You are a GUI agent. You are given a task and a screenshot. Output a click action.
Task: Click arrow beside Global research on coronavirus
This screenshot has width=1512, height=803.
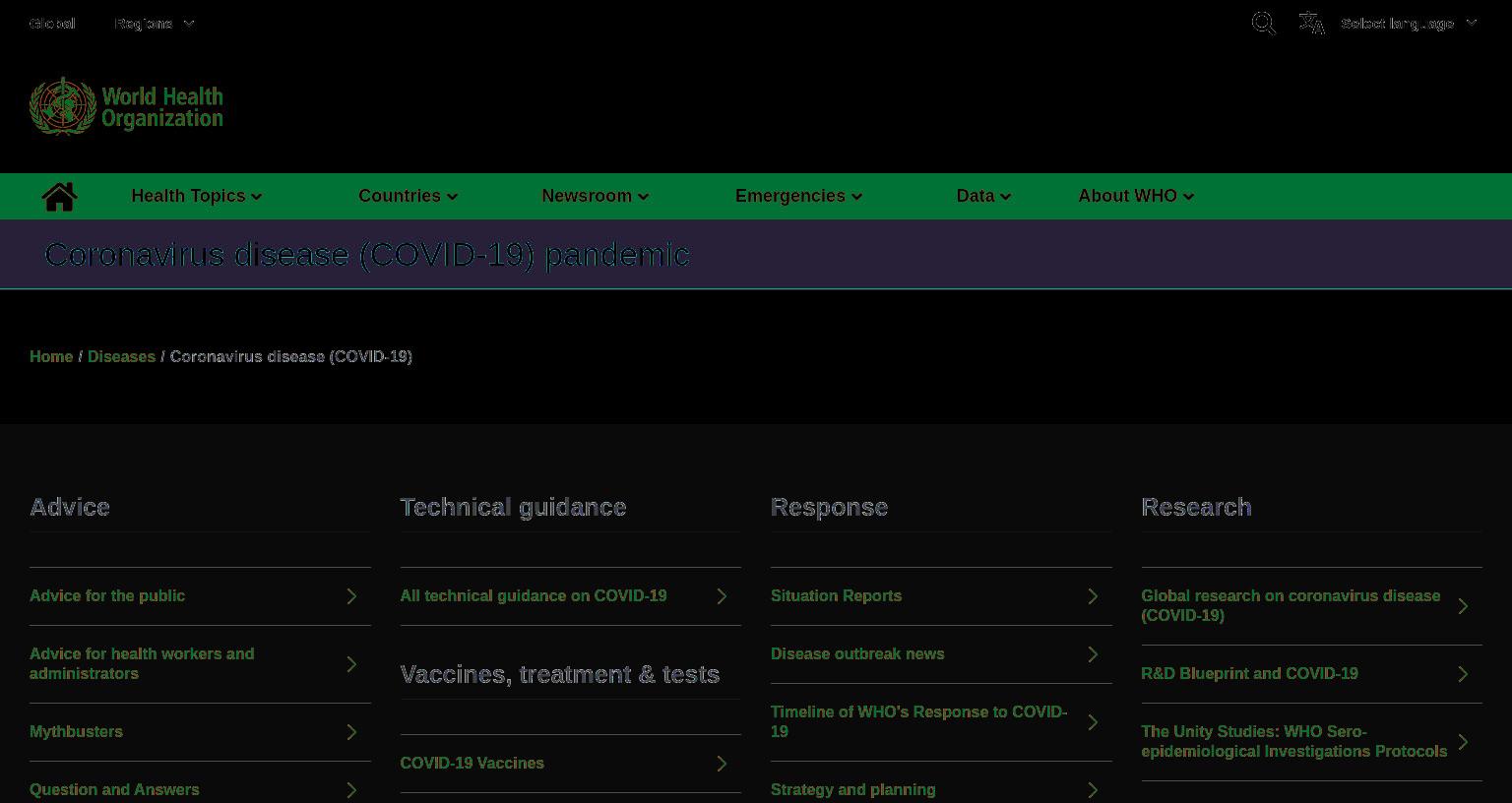click(1463, 606)
